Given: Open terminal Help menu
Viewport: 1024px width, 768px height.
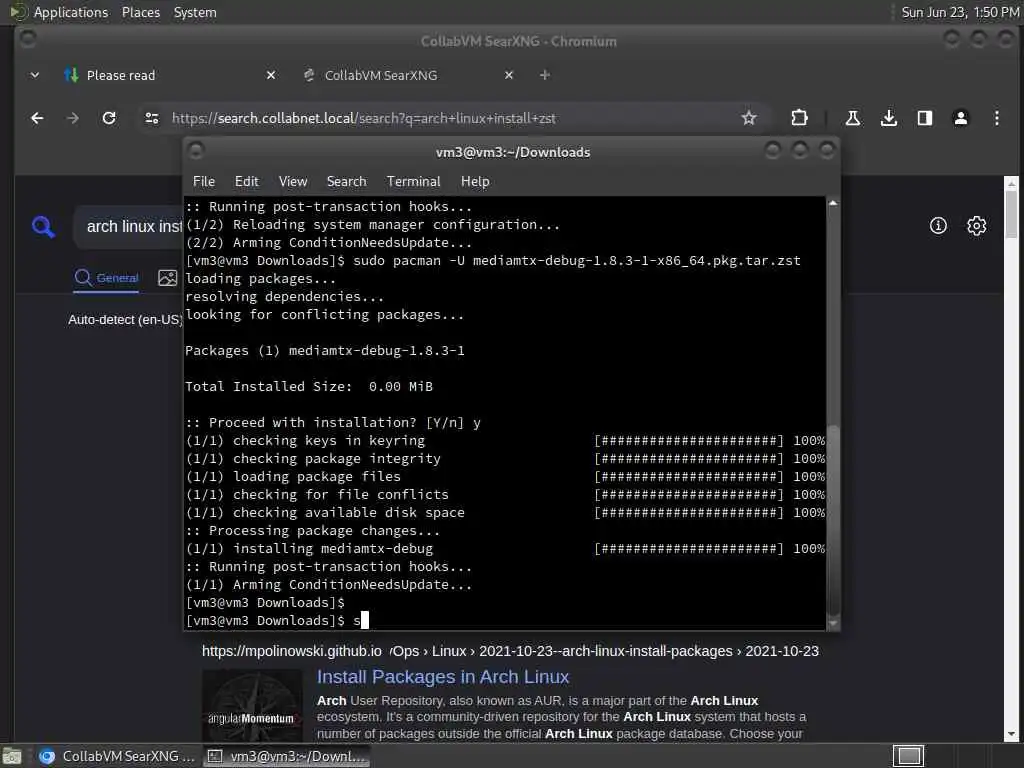Looking at the screenshot, I should tap(475, 182).
